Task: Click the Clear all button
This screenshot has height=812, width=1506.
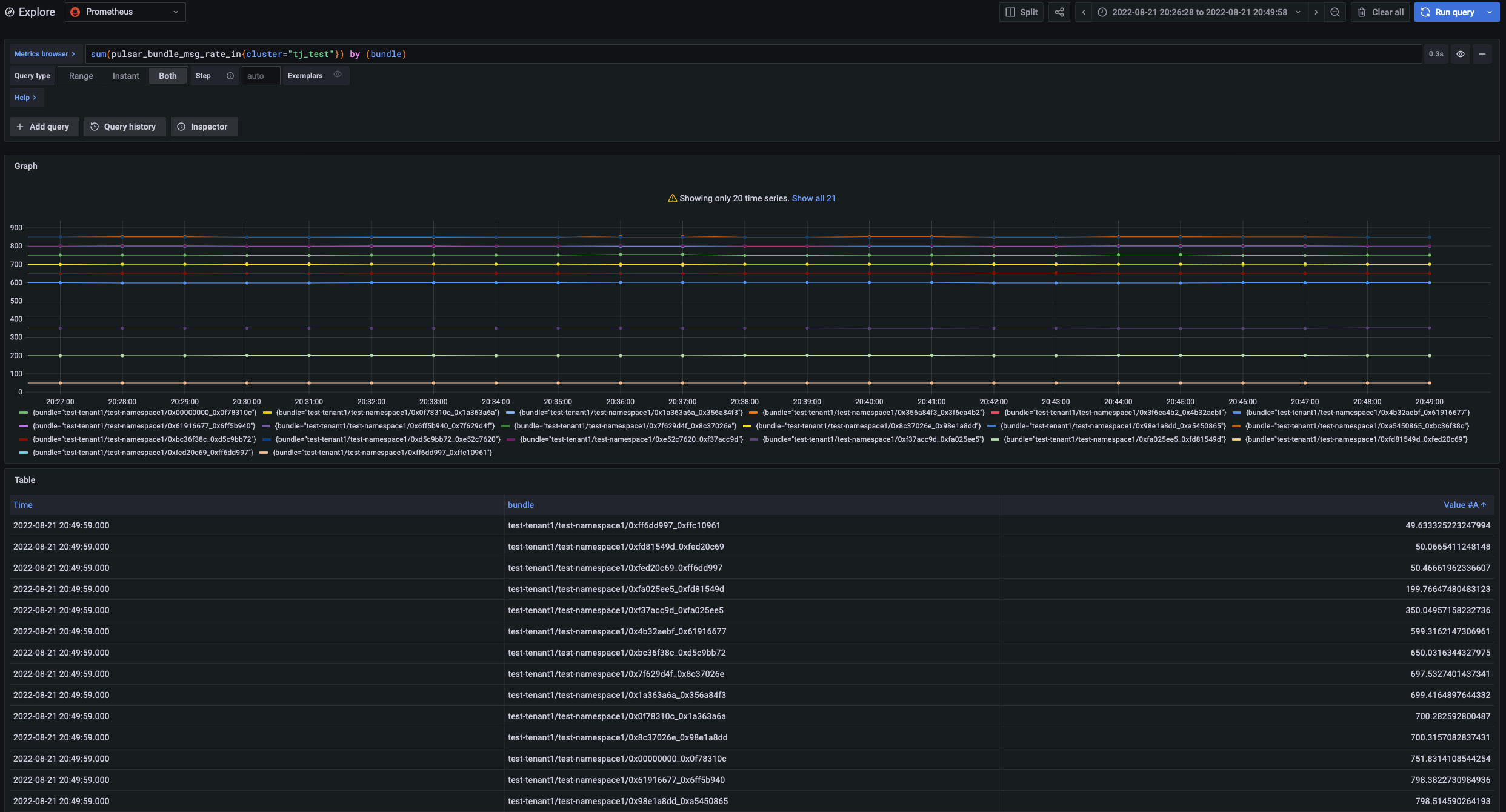Action: 1380,12
